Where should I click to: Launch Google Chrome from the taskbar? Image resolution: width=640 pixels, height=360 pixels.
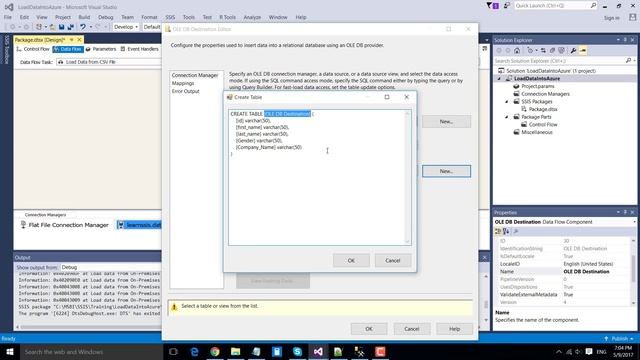(215, 351)
